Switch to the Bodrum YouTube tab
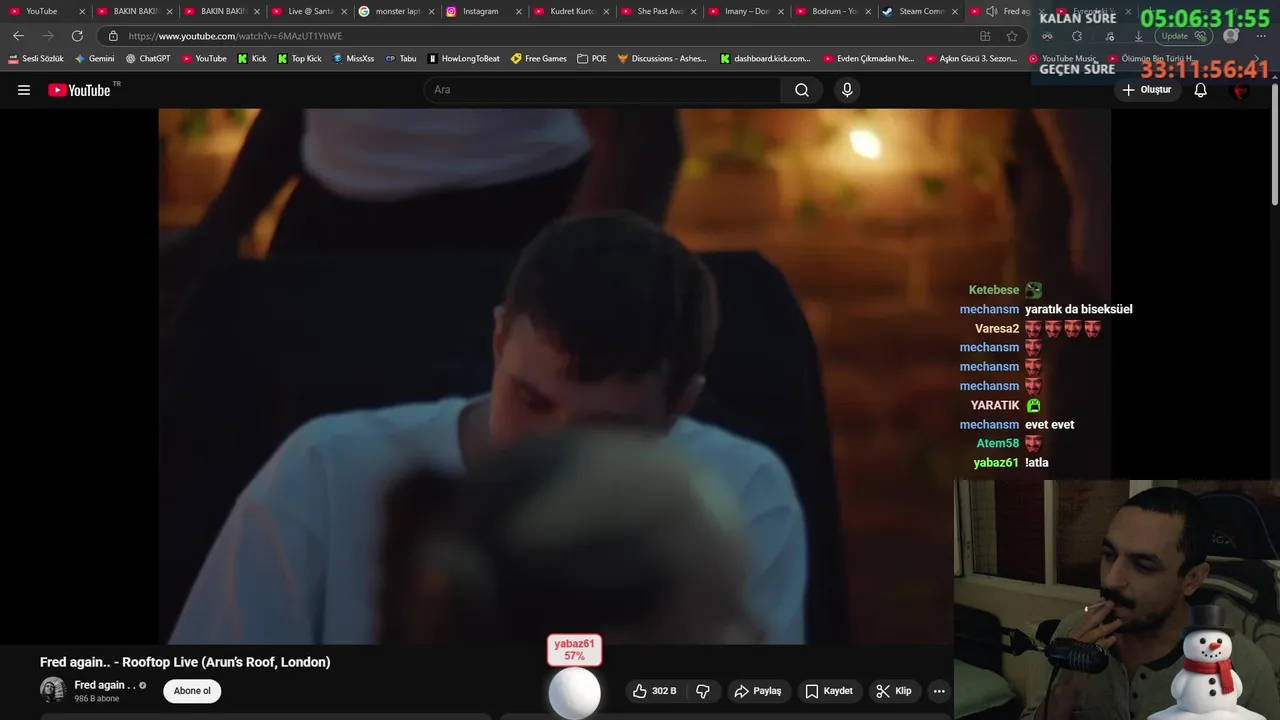1280x720 pixels. 830,11
